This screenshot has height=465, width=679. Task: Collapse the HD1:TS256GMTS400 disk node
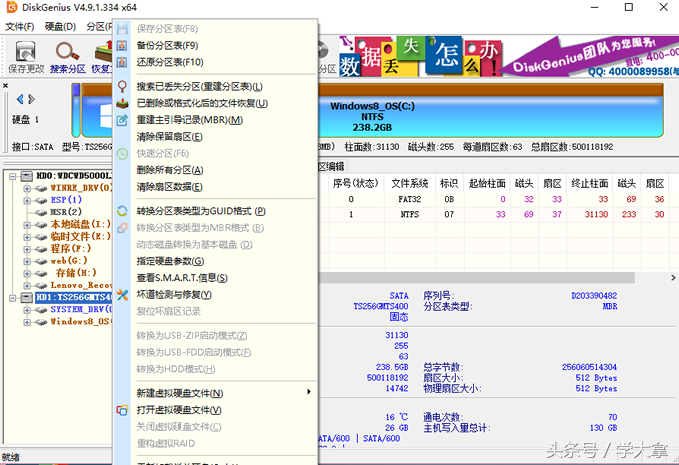click(x=13, y=297)
